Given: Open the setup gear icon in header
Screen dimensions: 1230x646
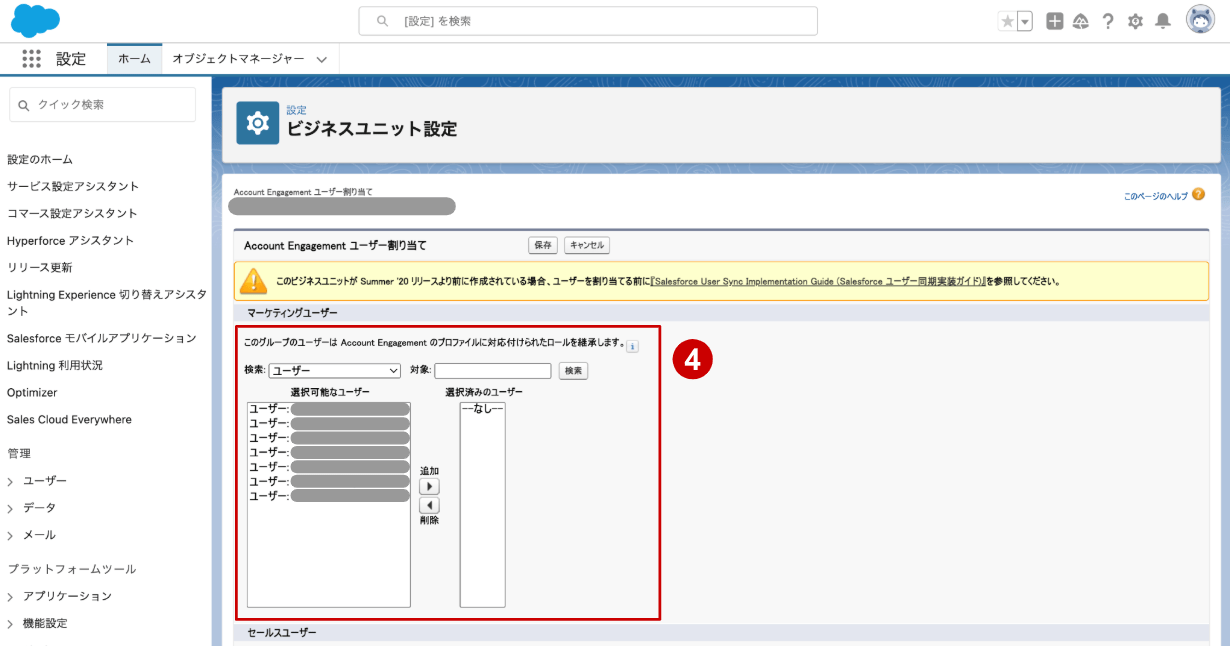Looking at the screenshot, I should [1135, 22].
